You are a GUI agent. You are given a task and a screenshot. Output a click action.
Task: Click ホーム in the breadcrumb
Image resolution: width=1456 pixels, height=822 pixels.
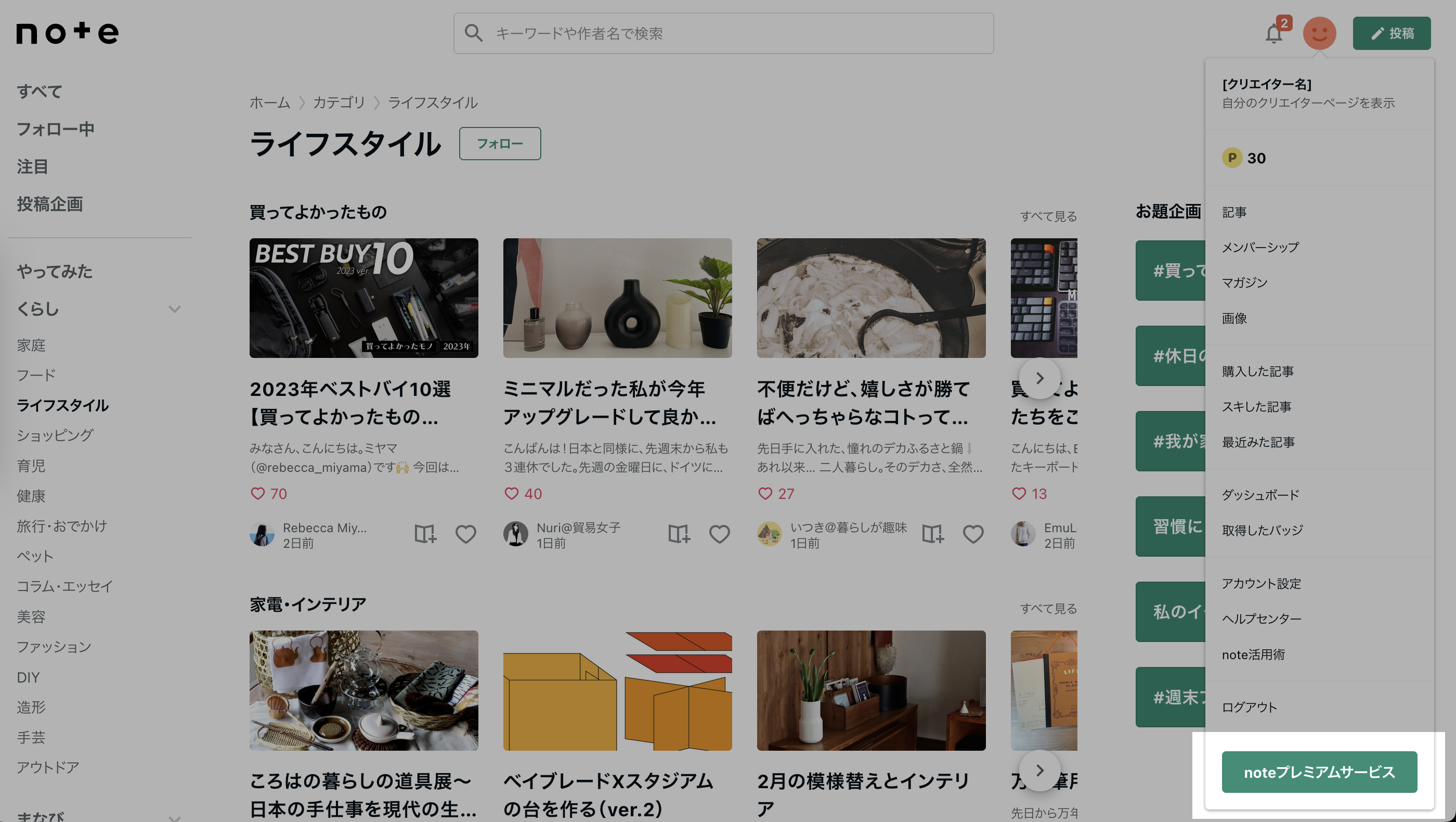click(269, 102)
